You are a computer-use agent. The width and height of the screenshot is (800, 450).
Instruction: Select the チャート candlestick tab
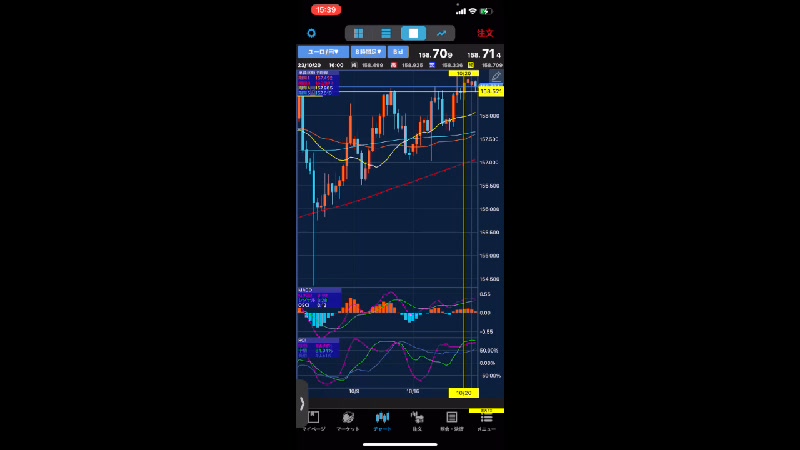tap(382, 420)
